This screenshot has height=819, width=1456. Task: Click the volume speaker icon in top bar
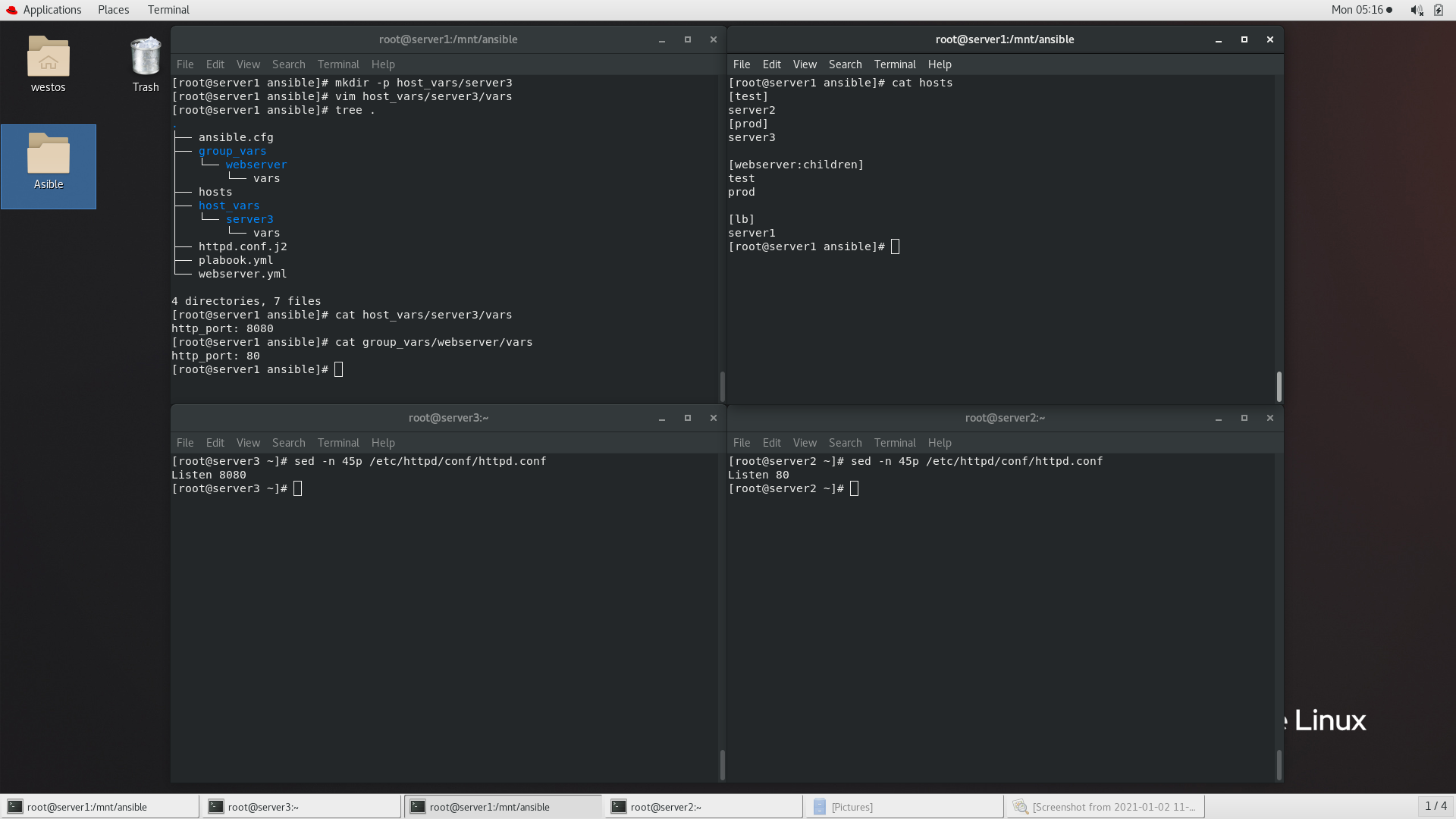[x=1415, y=10]
